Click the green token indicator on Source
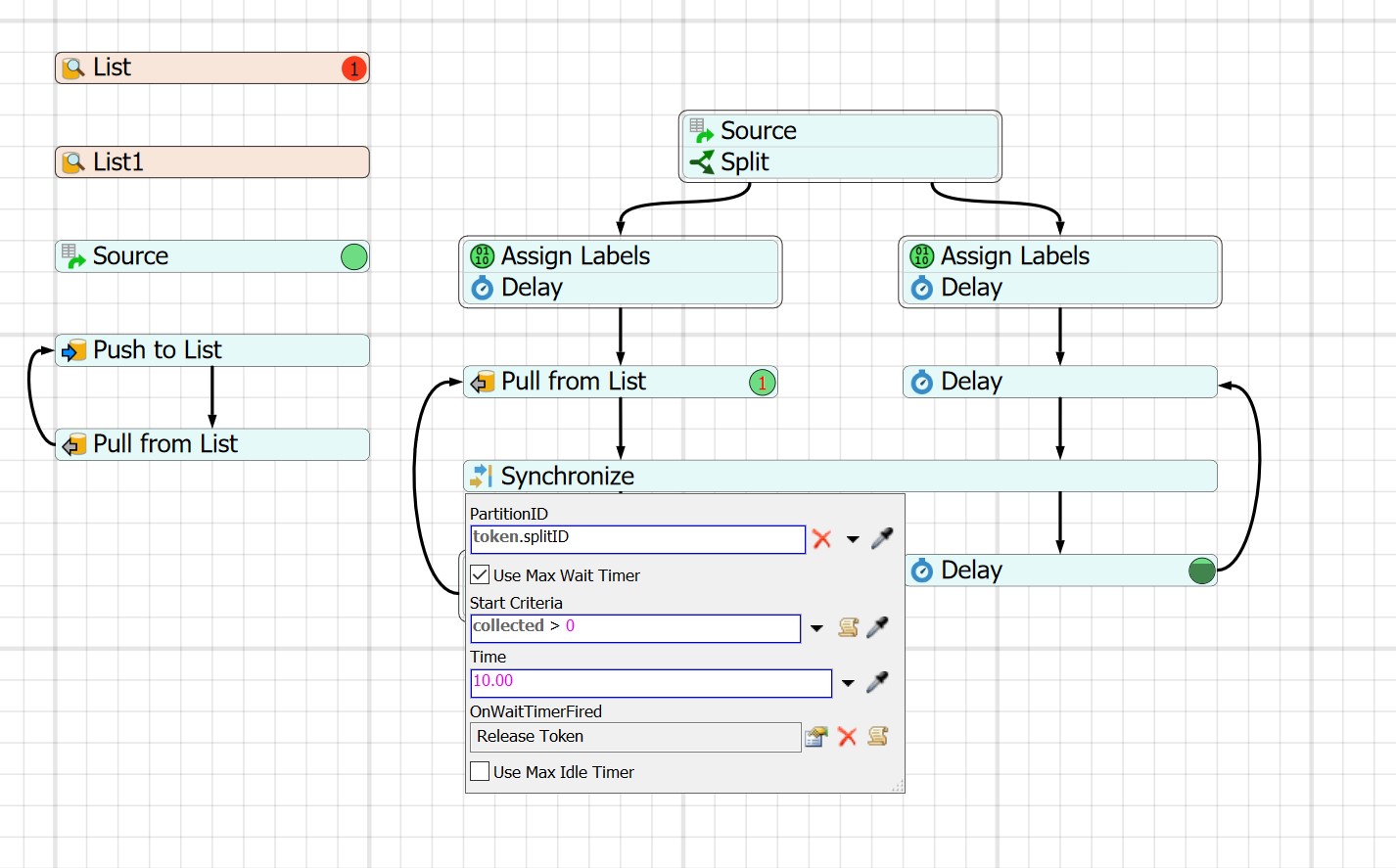 (x=353, y=256)
